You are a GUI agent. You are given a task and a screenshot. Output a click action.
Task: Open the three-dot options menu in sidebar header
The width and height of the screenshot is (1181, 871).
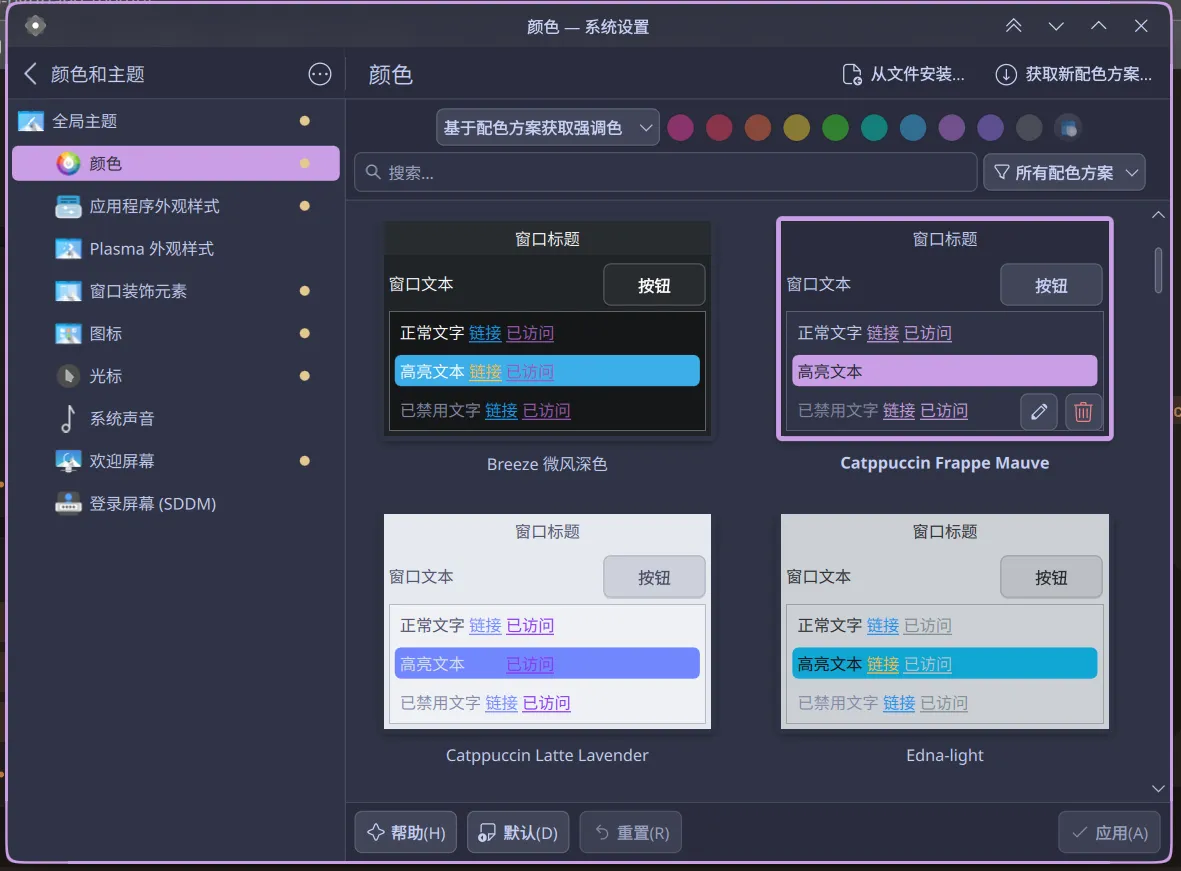point(320,74)
